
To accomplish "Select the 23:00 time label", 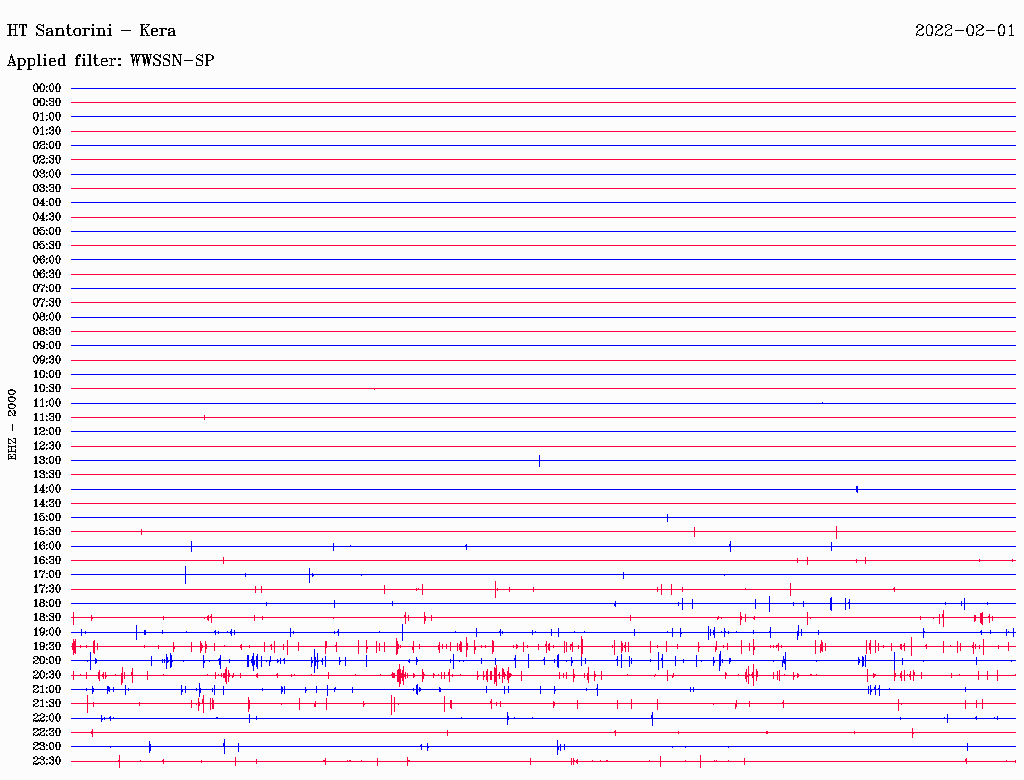I will click(x=47, y=747).
